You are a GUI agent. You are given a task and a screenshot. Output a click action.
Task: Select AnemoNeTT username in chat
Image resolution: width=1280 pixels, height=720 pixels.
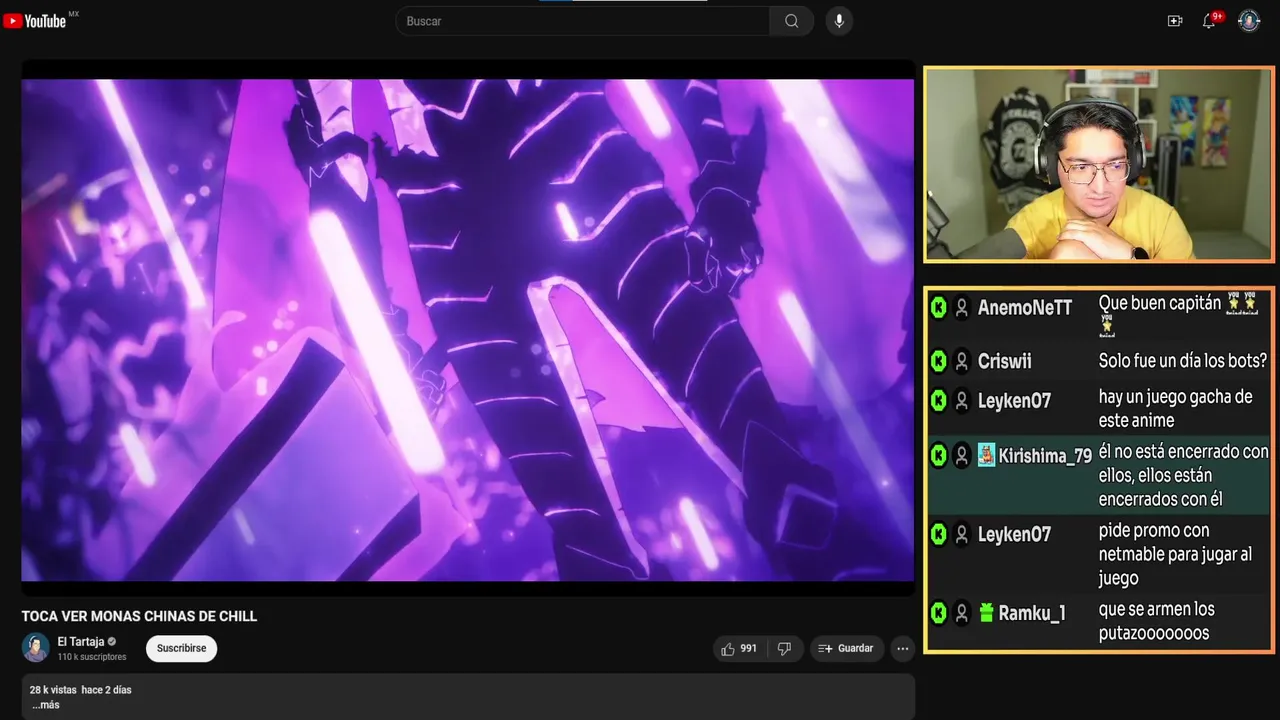1025,308
